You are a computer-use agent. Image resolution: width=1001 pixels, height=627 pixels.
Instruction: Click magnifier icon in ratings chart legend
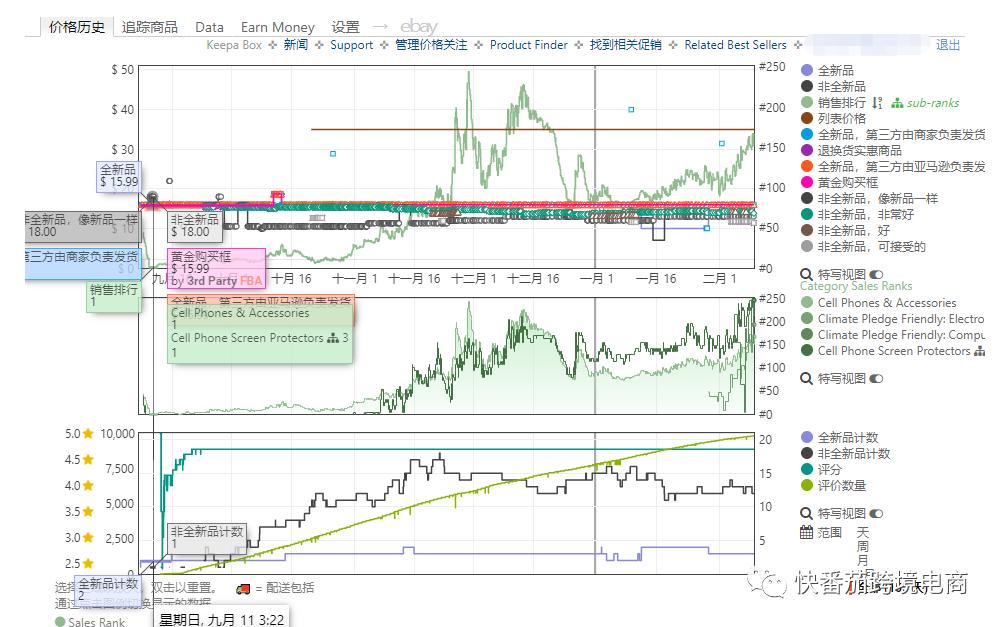tap(807, 513)
